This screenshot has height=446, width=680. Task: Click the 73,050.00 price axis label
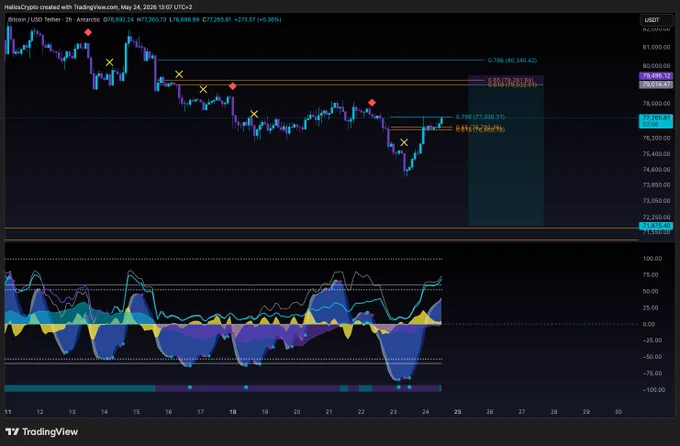pos(656,200)
